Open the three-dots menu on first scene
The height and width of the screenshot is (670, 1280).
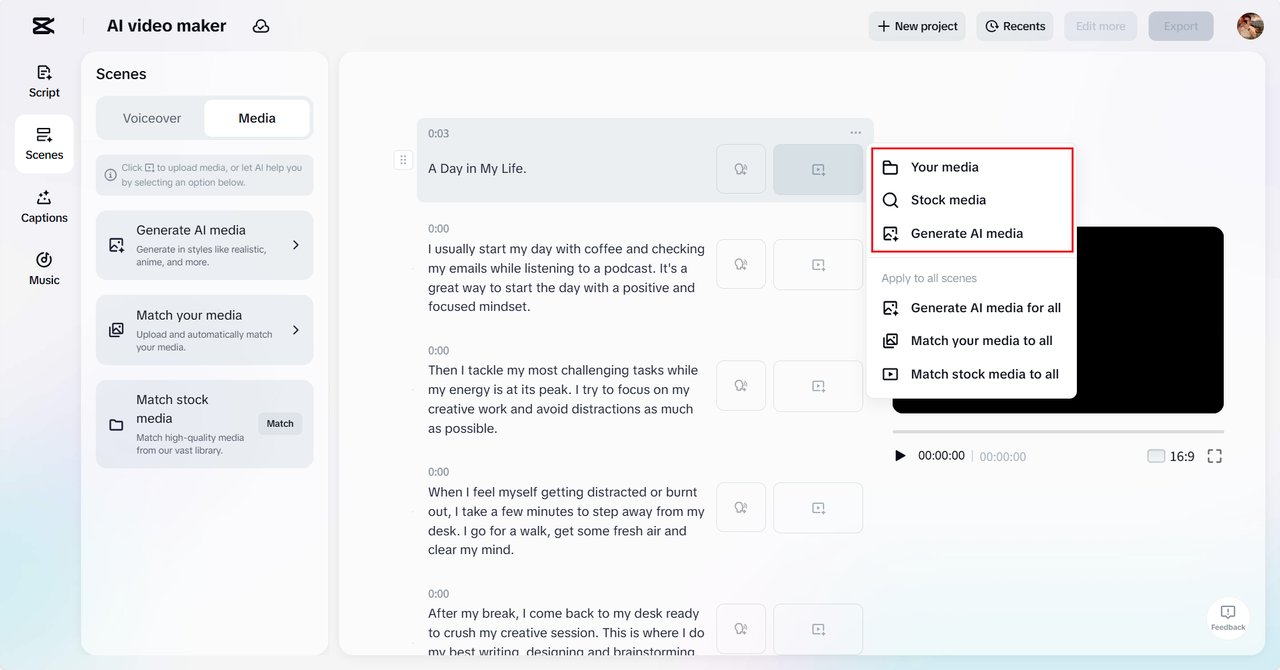(x=855, y=133)
